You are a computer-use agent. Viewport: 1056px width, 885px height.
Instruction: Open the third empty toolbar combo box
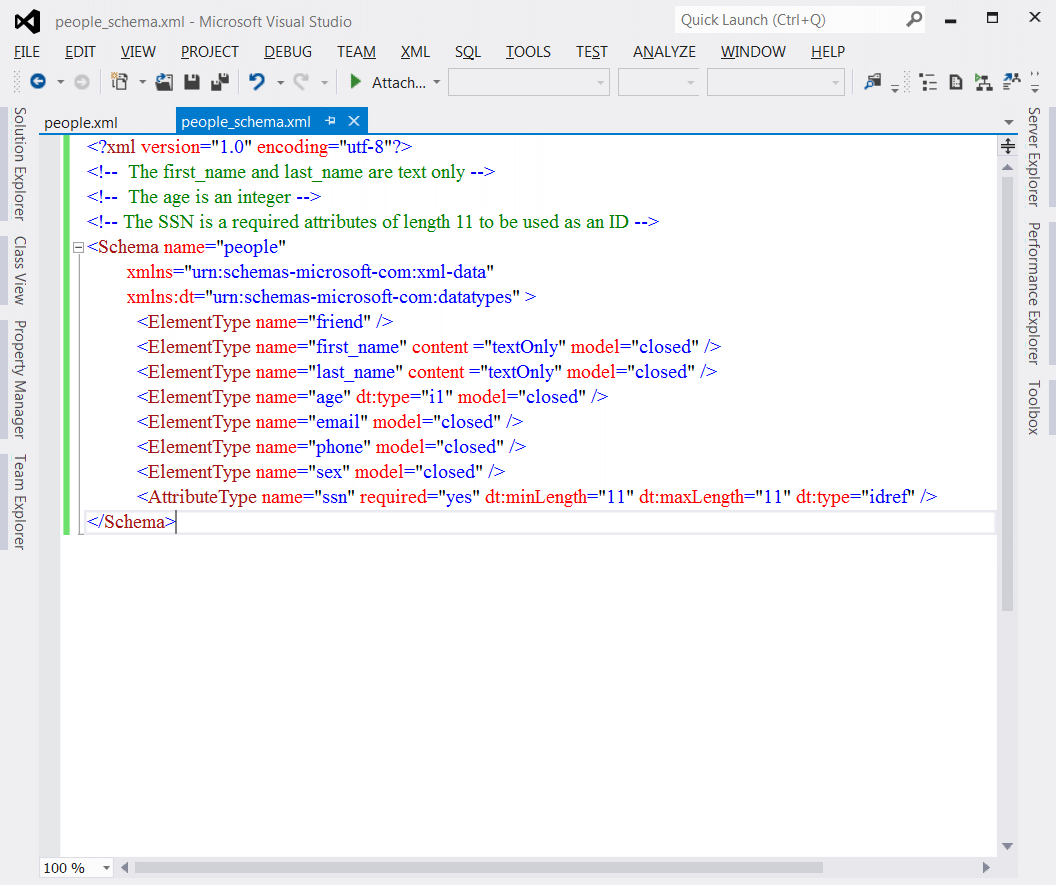click(776, 82)
